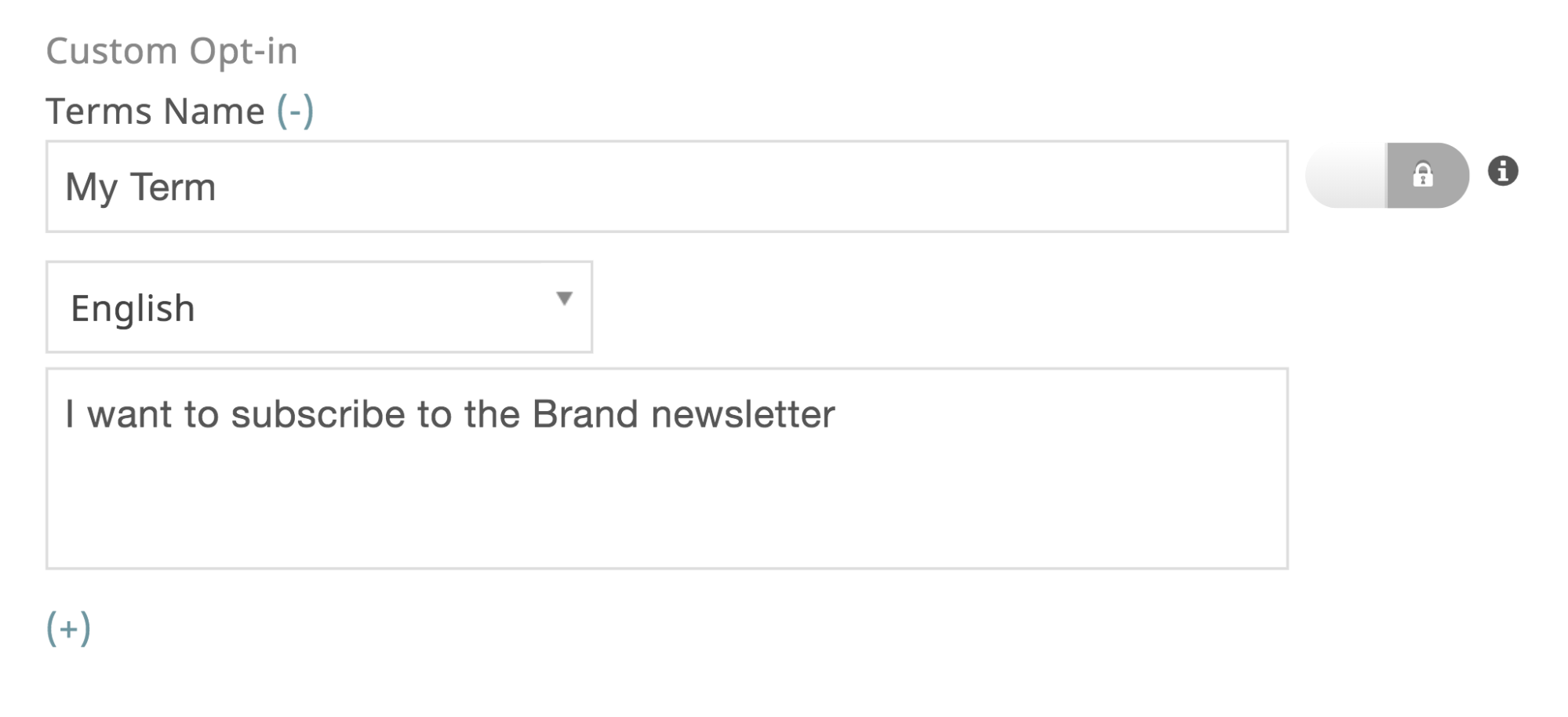This screenshot has width=1568, height=717.
Task: Click into the My Term name field
Action: coord(667,187)
